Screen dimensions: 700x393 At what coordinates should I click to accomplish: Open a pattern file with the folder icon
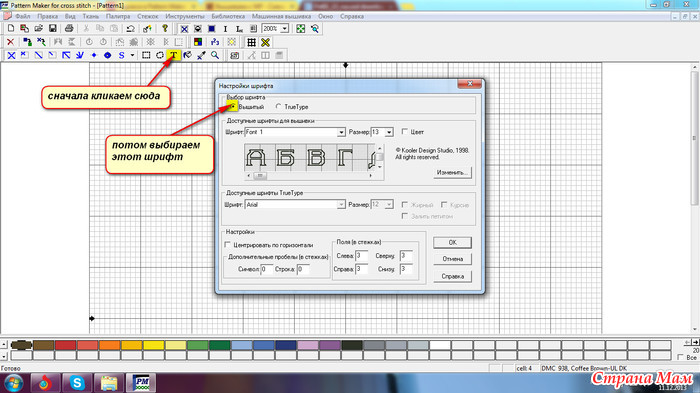39,29
